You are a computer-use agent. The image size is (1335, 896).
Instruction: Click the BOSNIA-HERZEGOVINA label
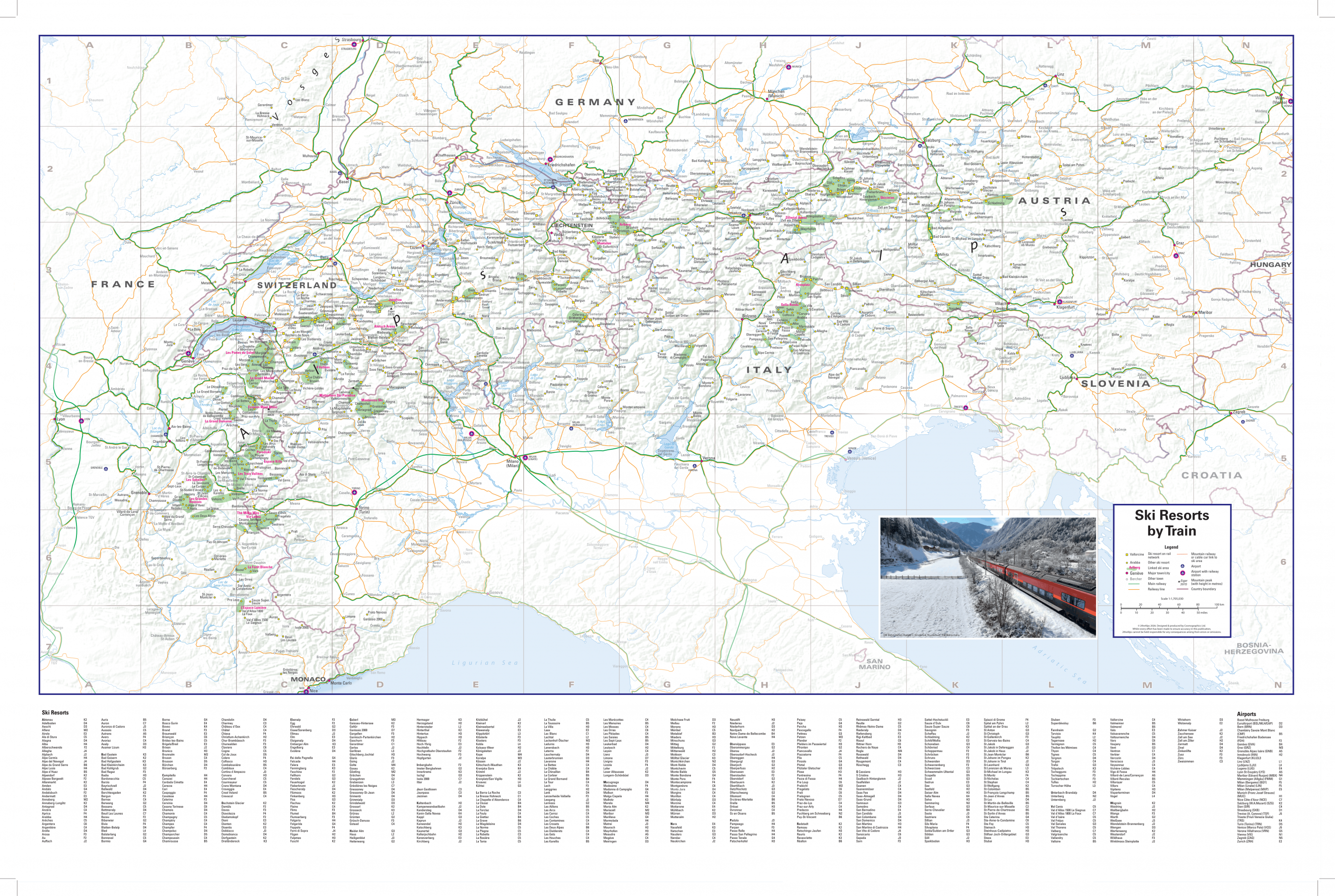tap(1254, 648)
